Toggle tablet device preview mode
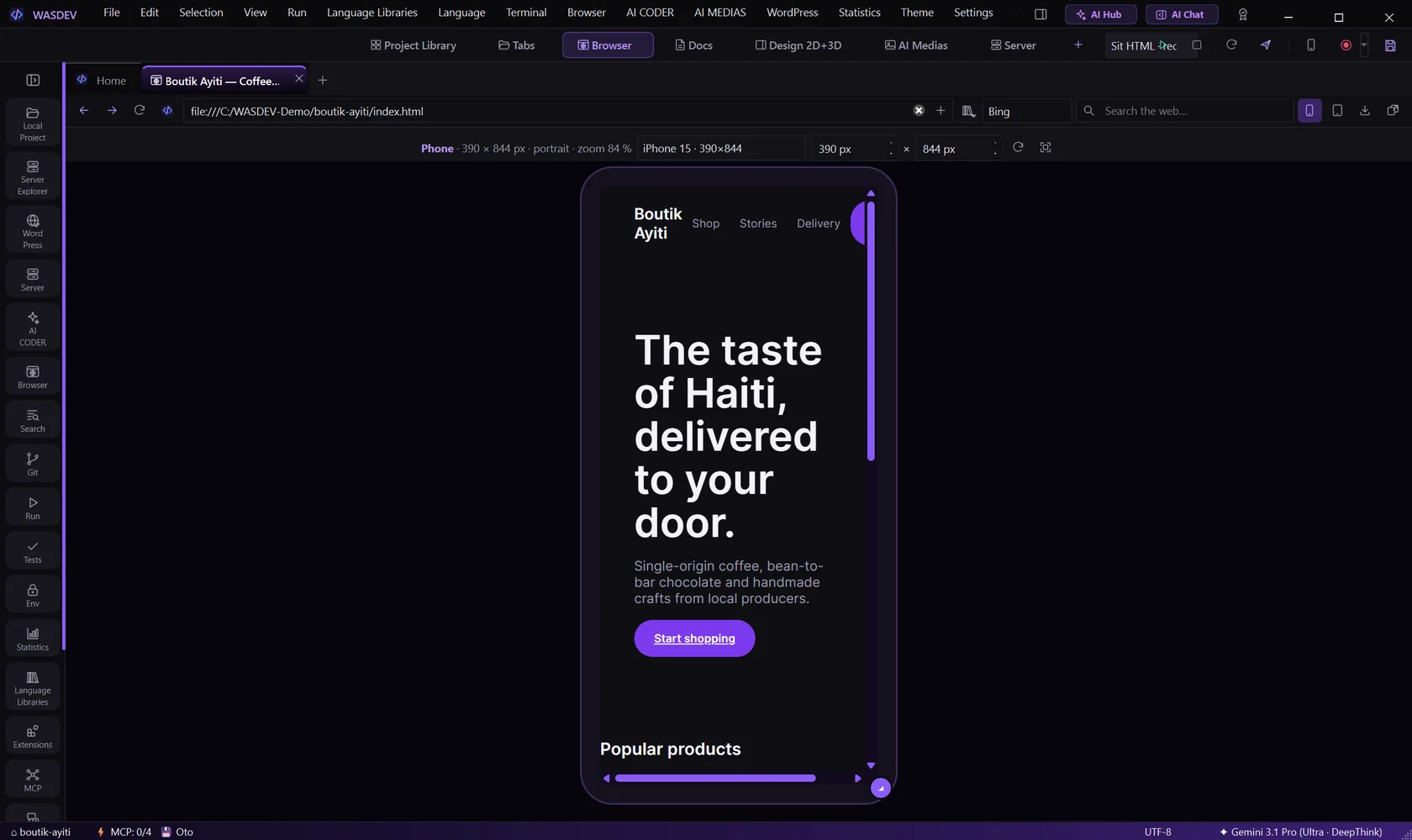The height and width of the screenshot is (840, 1412). point(1337,111)
